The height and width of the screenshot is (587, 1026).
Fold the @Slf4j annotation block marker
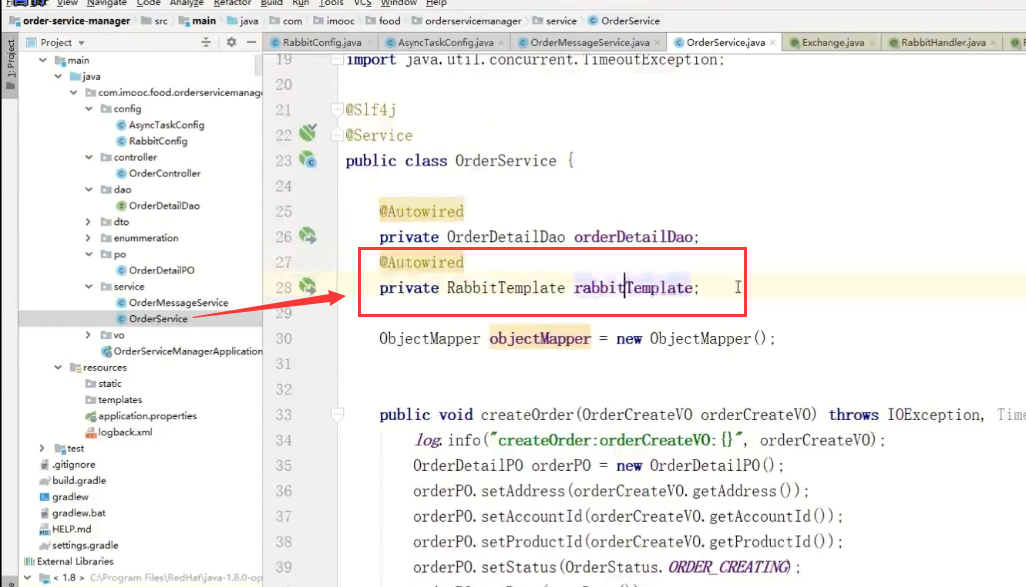point(337,109)
